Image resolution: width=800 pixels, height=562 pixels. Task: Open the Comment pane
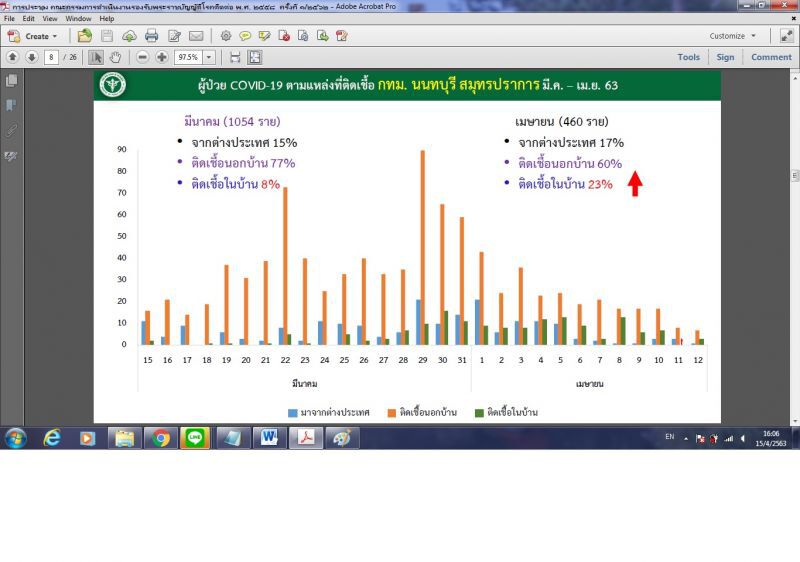(771, 57)
